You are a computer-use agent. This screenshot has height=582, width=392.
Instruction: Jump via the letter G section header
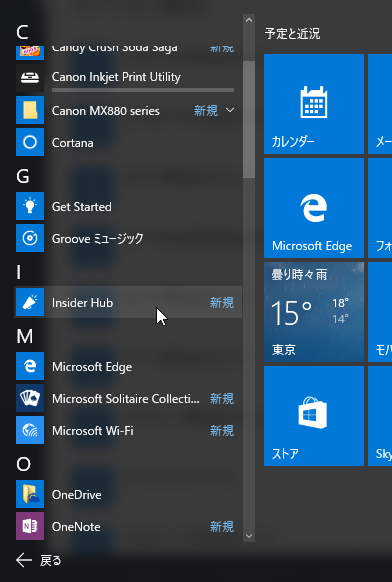(23, 176)
